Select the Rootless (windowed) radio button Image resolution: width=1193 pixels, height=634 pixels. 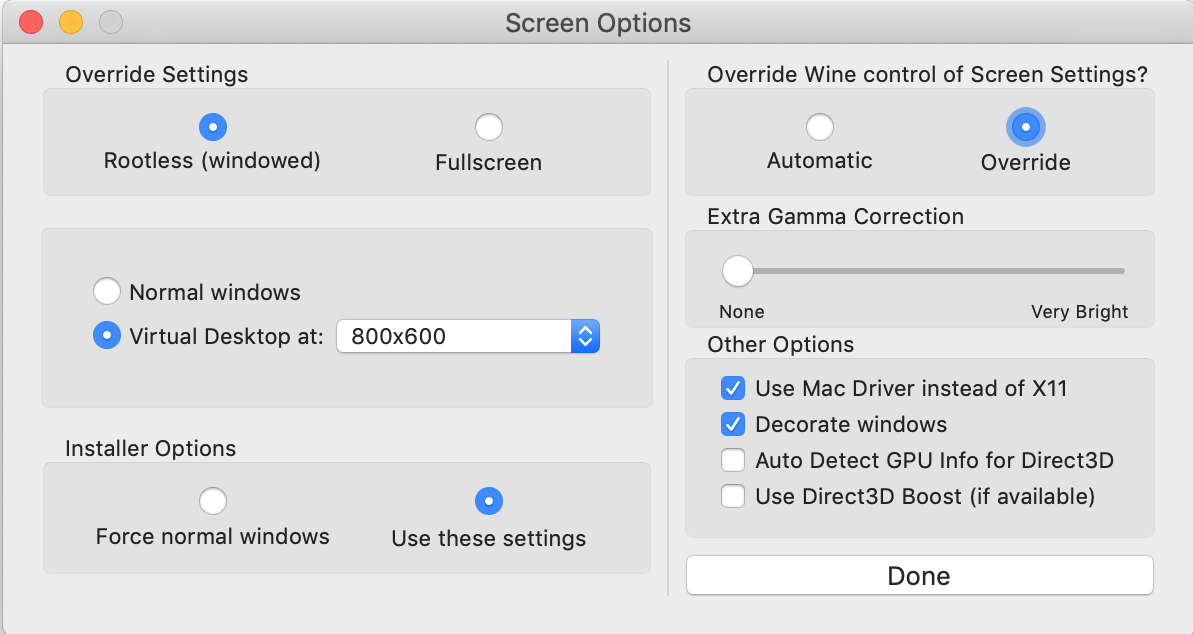click(213, 127)
